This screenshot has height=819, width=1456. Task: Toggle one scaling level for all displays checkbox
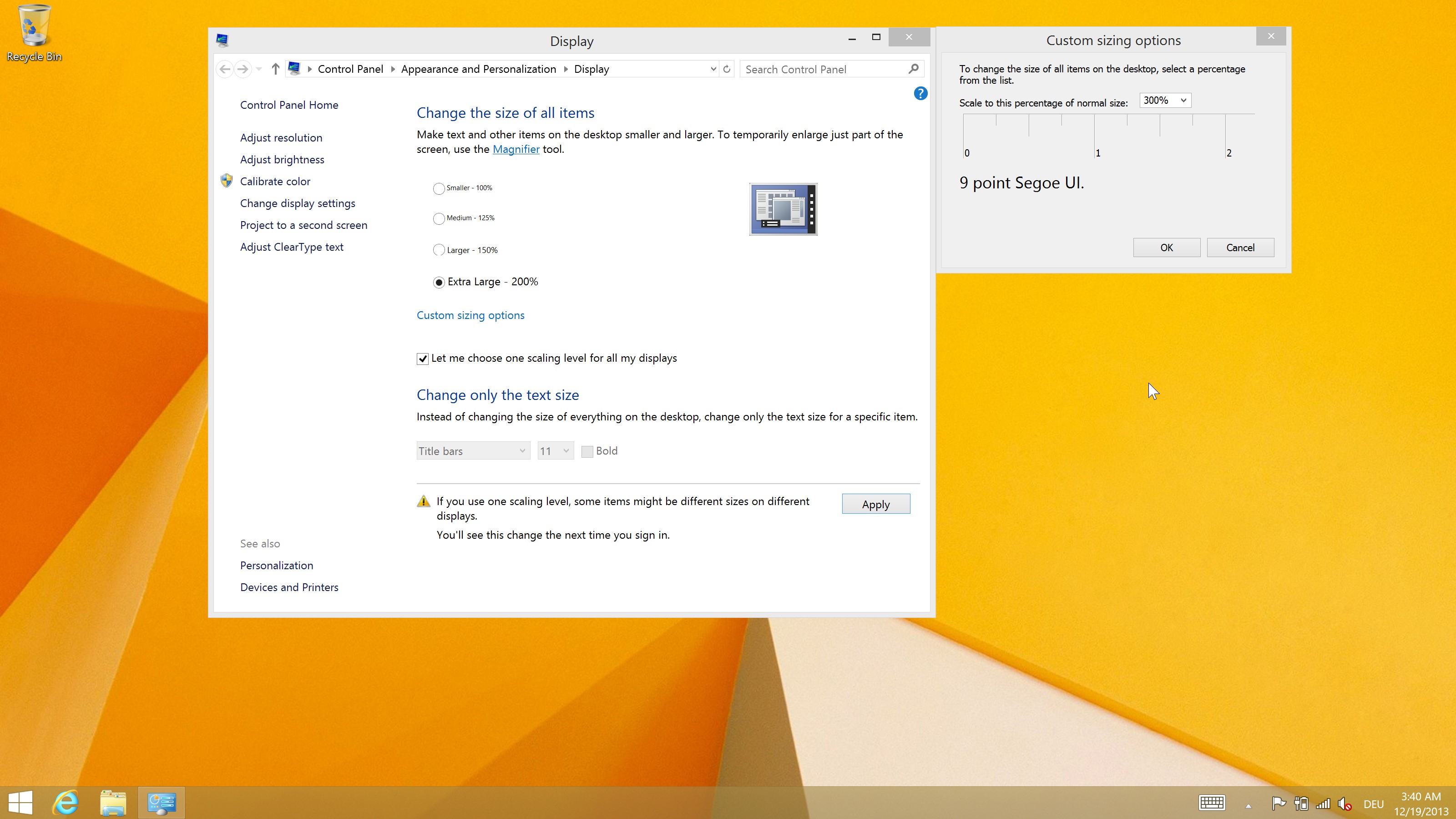422,359
